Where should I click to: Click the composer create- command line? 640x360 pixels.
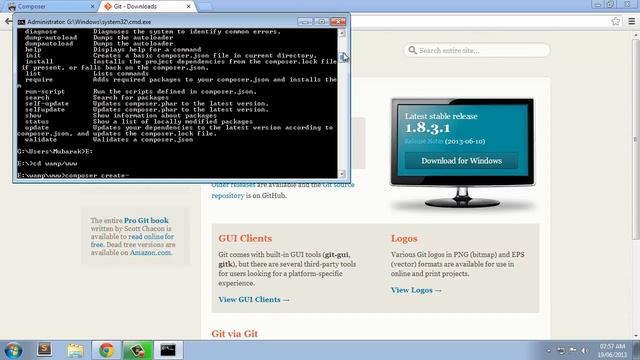73,176
